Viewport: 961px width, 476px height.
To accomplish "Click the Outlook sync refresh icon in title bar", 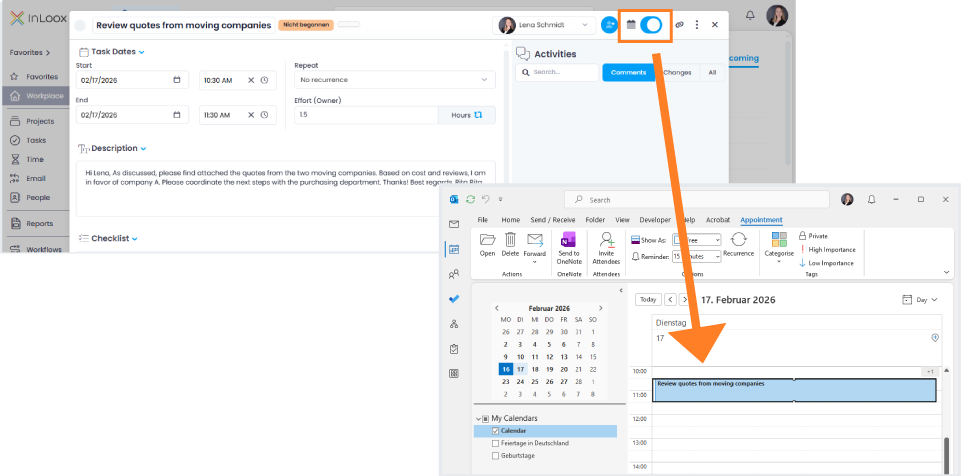I will click(x=471, y=199).
